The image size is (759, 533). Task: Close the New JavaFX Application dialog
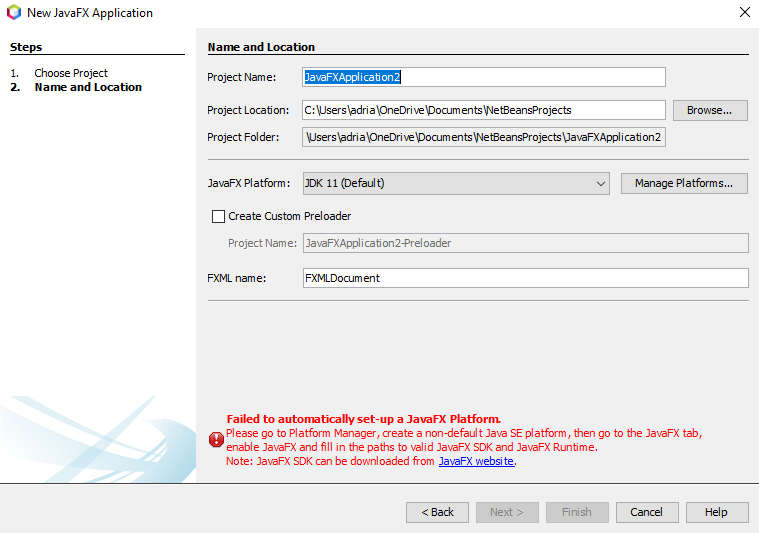point(744,13)
